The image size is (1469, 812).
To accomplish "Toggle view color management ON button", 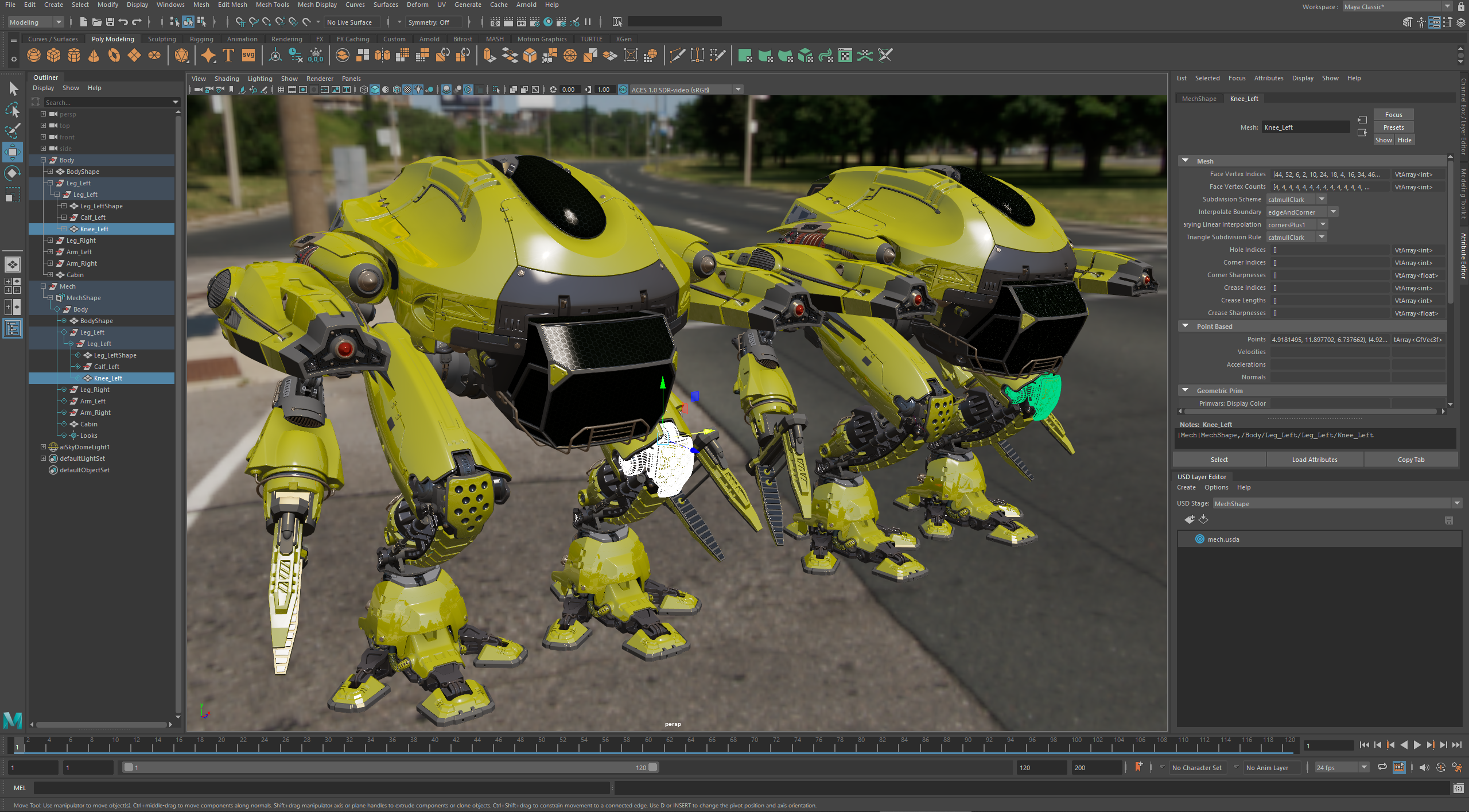I will click(x=623, y=90).
